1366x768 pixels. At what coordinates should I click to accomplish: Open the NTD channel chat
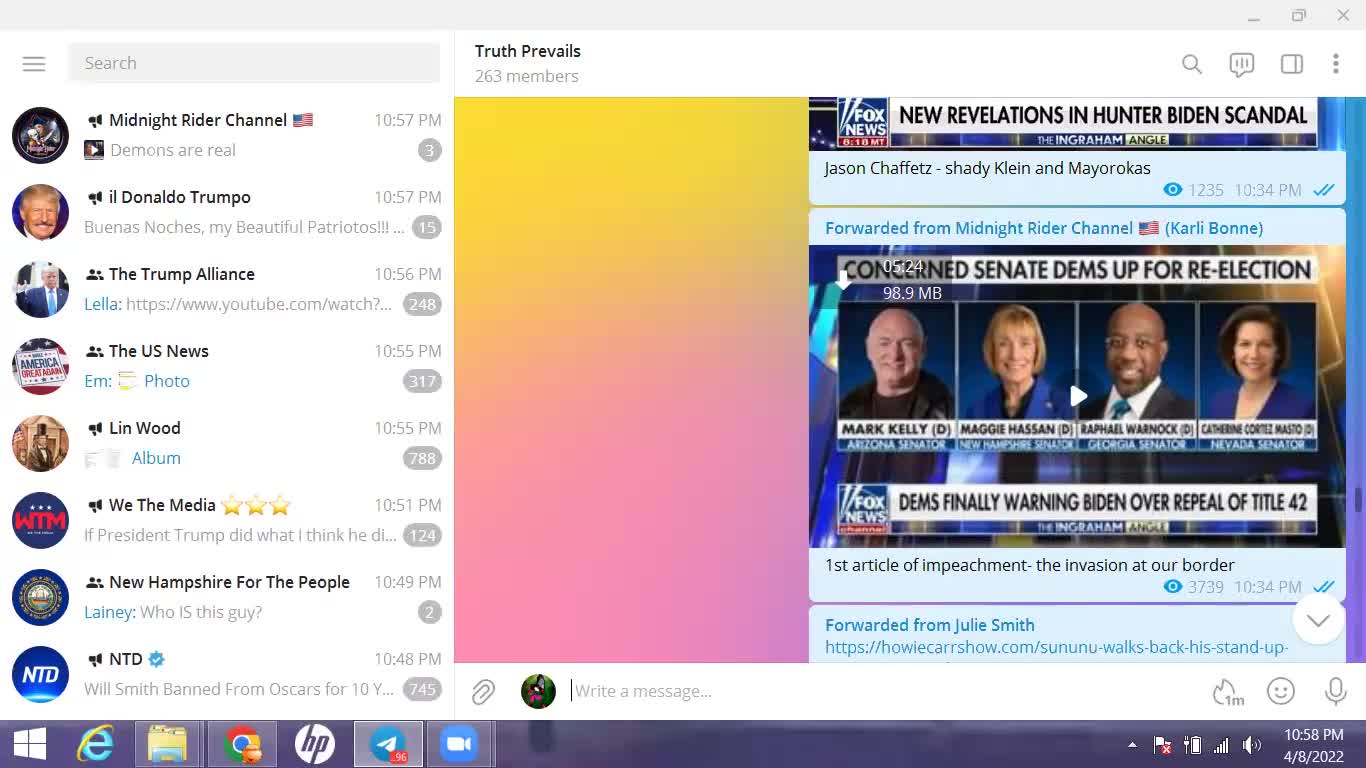pos(227,674)
